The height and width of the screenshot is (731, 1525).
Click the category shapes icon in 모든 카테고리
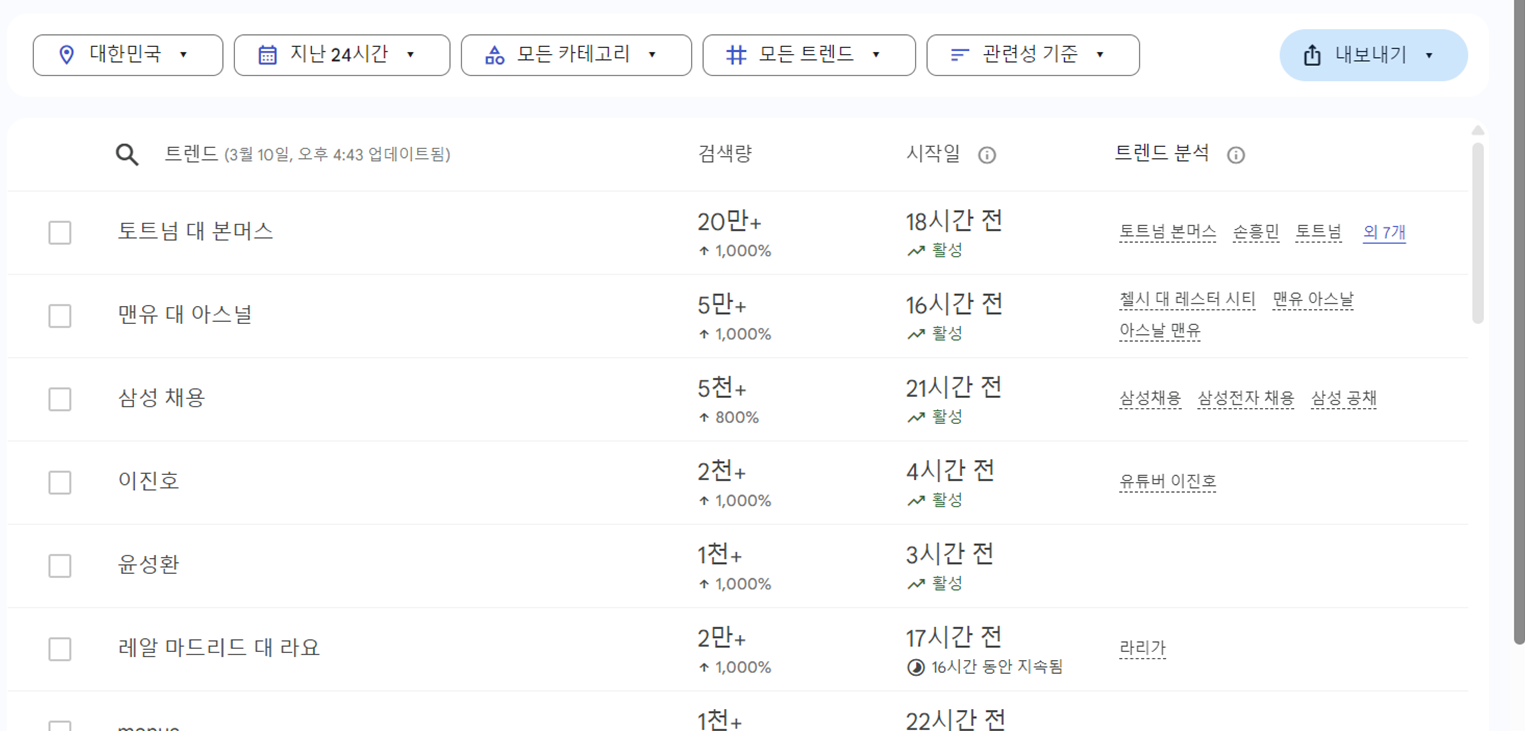coord(494,55)
